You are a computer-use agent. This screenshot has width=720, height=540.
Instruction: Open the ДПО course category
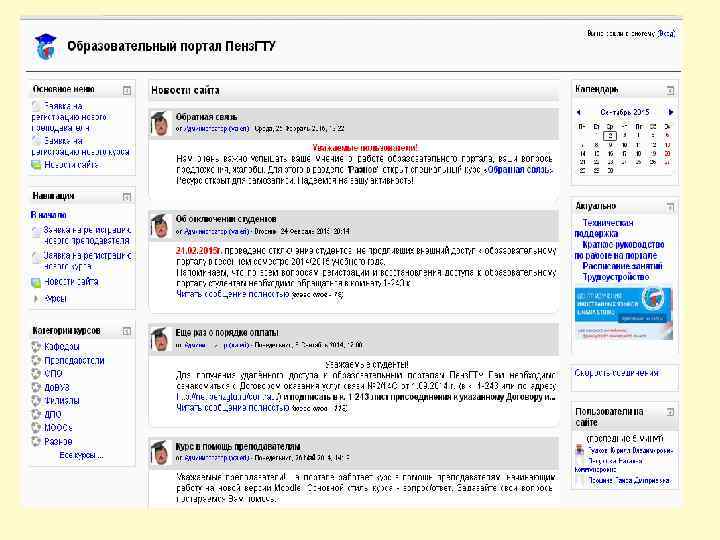pyautogui.click(x=53, y=414)
